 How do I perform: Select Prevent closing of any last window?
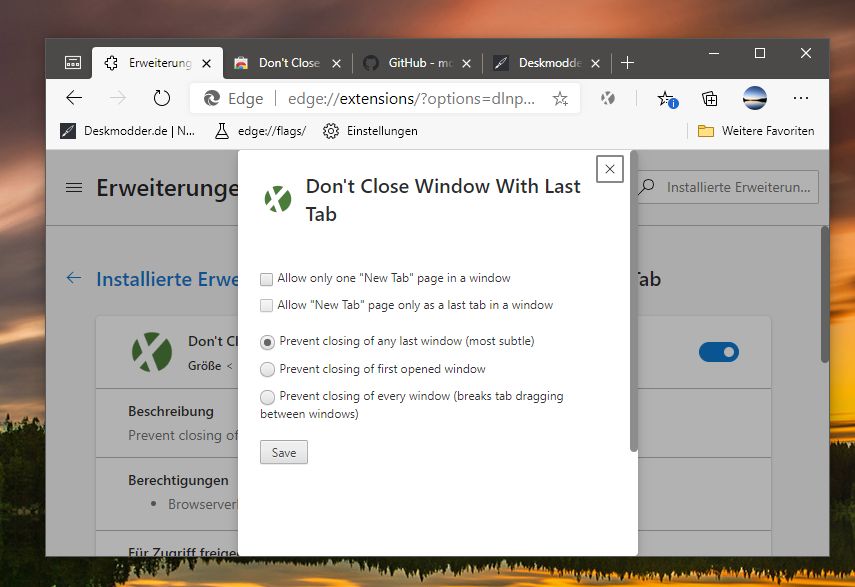pyautogui.click(x=267, y=342)
